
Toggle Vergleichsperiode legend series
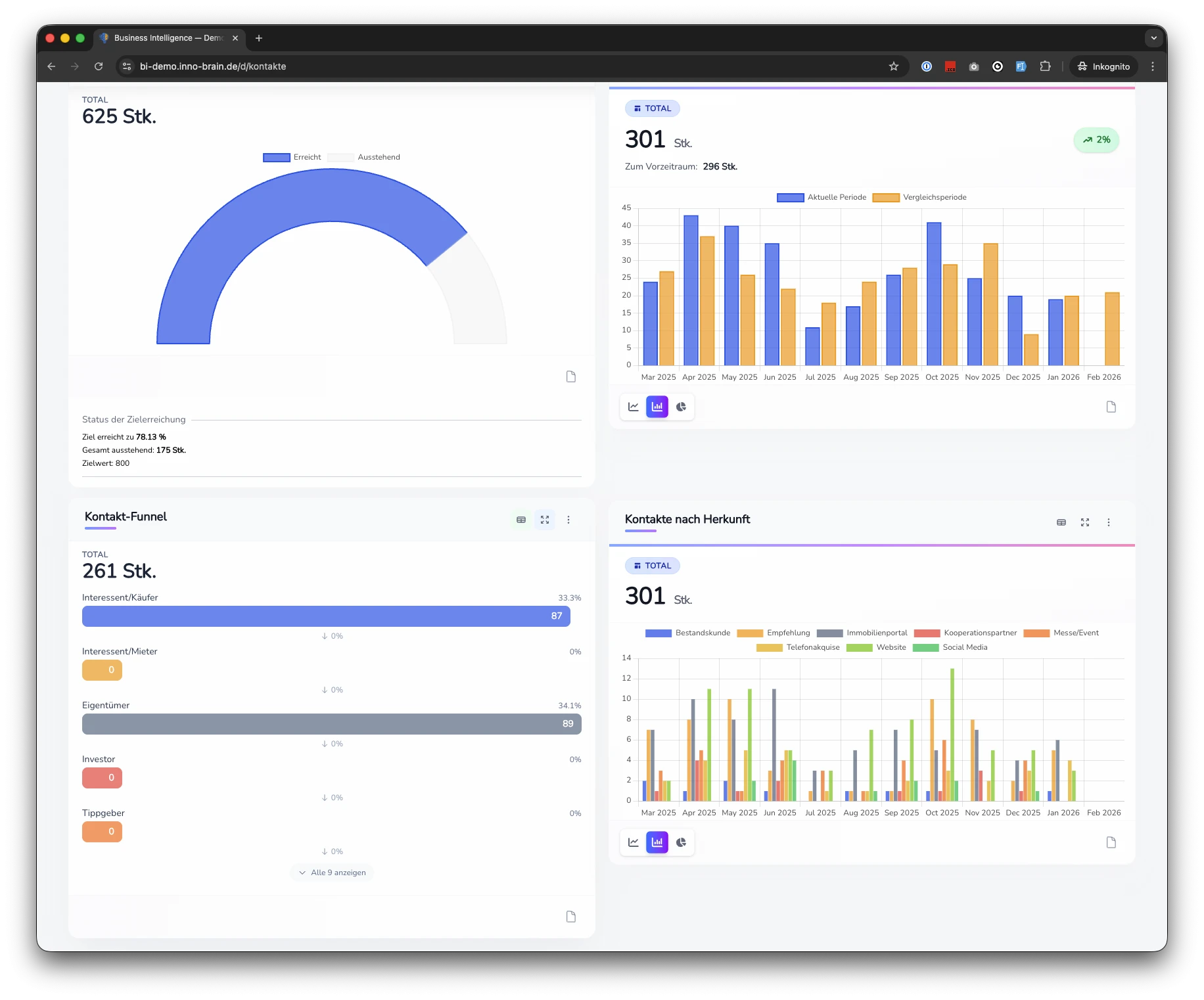point(920,197)
